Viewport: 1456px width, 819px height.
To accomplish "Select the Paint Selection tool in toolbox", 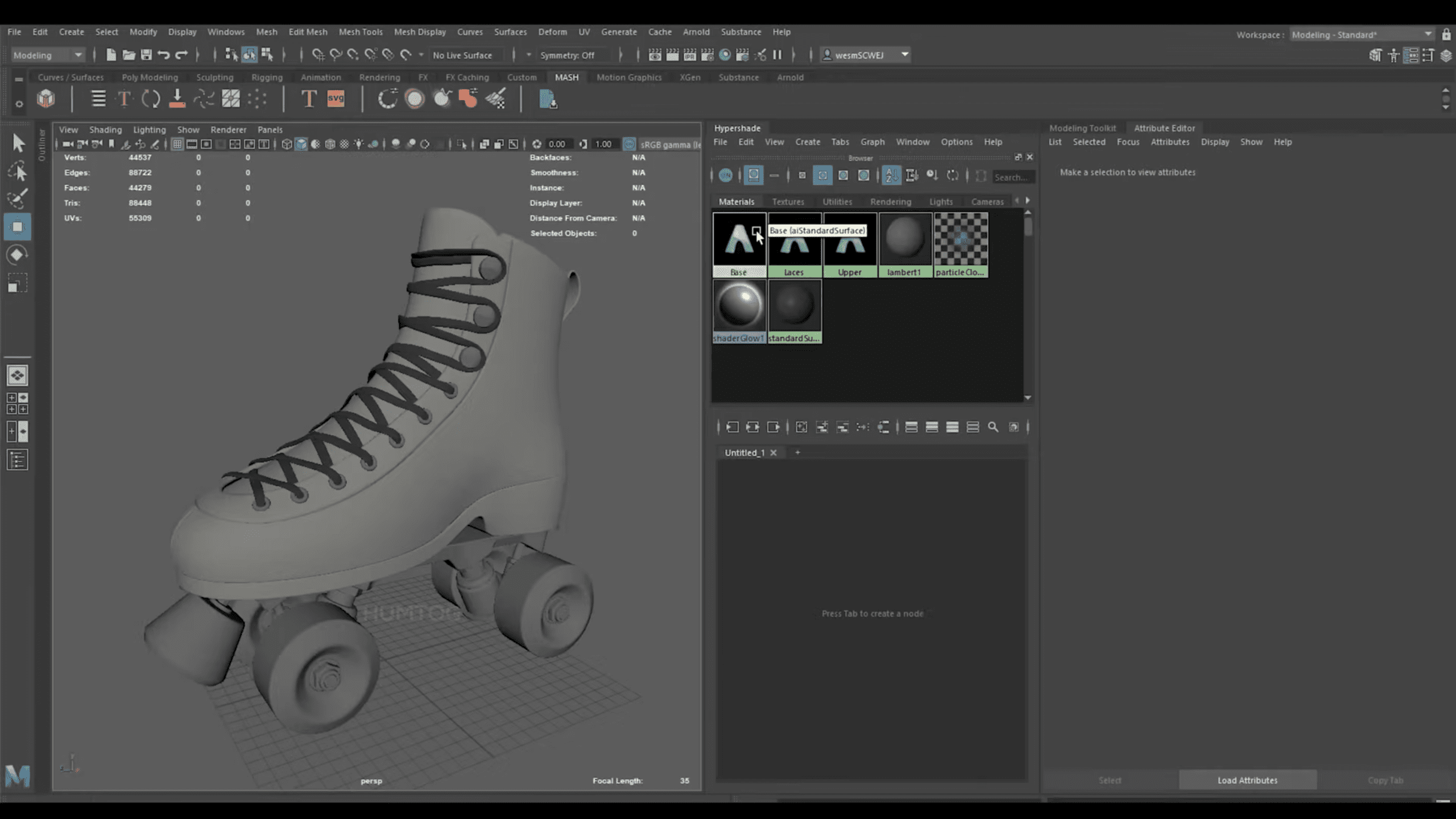I will (18, 198).
